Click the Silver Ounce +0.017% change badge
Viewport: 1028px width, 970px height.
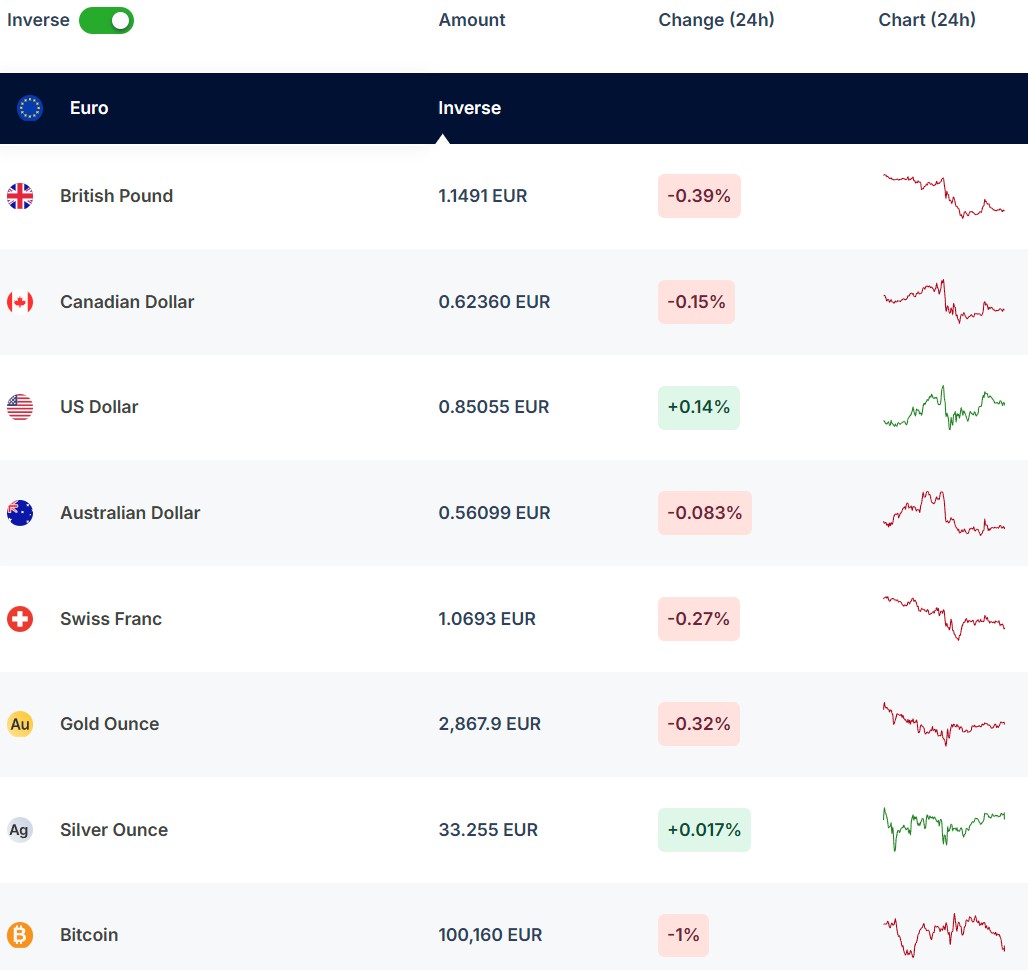coord(704,830)
